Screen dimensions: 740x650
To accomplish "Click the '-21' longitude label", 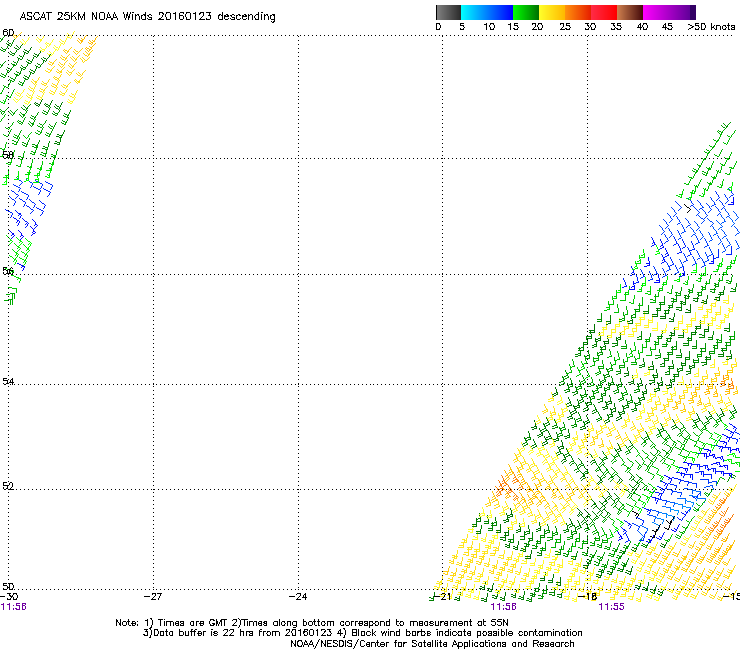I will click(x=442, y=597).
